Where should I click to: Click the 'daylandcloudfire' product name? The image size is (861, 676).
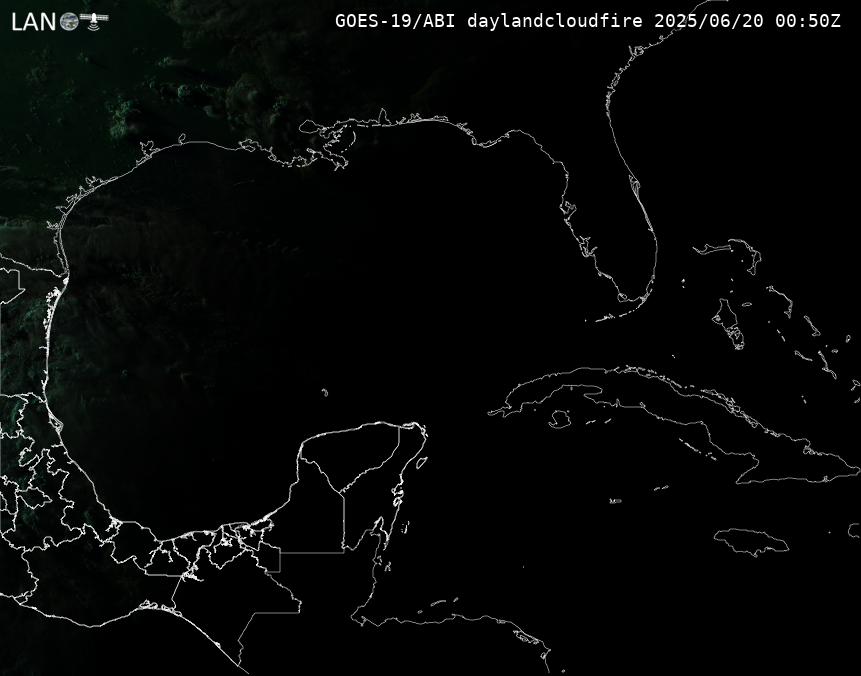[x=555, y=21]
